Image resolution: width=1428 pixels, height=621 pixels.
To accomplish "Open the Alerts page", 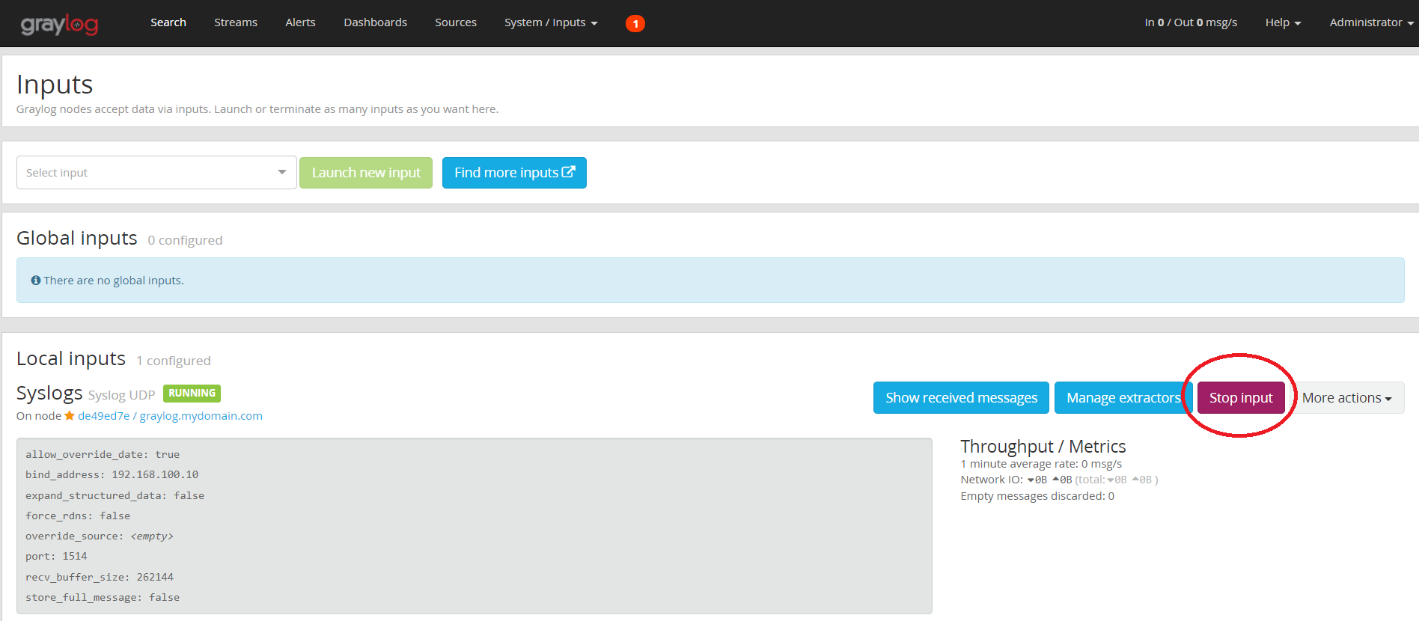I will pos(300,22).
